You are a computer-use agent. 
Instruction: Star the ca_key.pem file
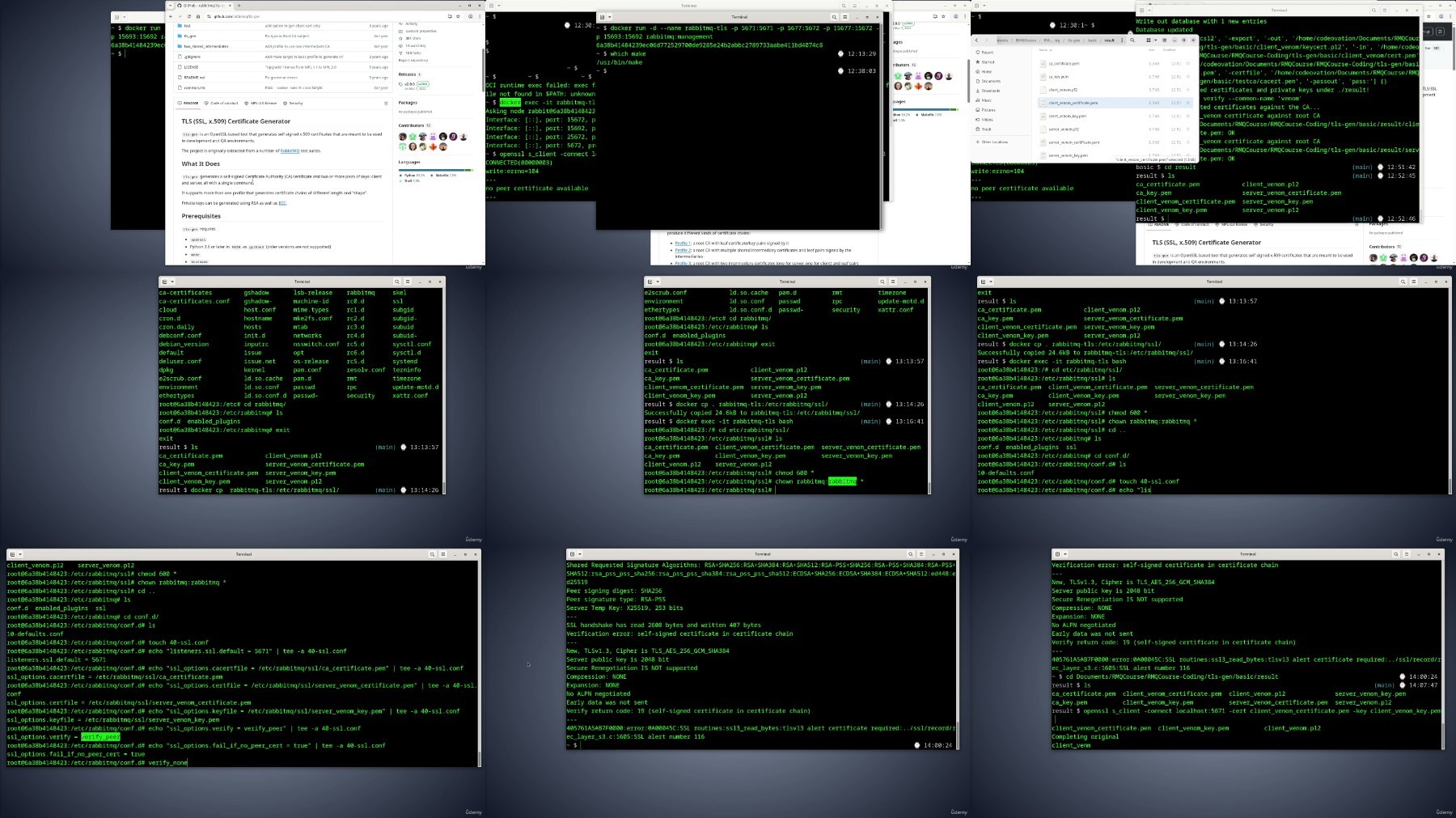click(1188, 77)
